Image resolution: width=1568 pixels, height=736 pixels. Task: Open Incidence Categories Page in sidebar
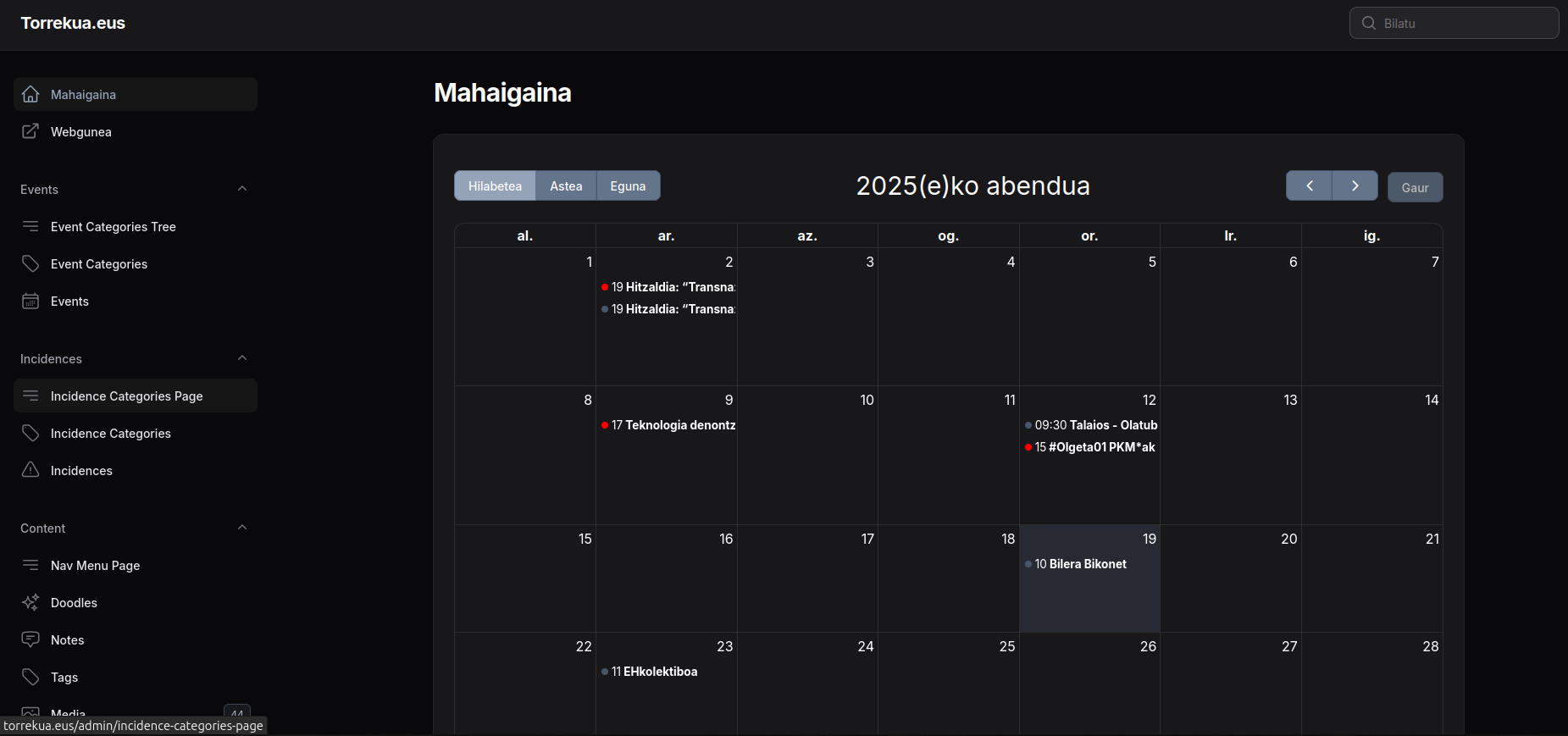click(x=127, y=396)
